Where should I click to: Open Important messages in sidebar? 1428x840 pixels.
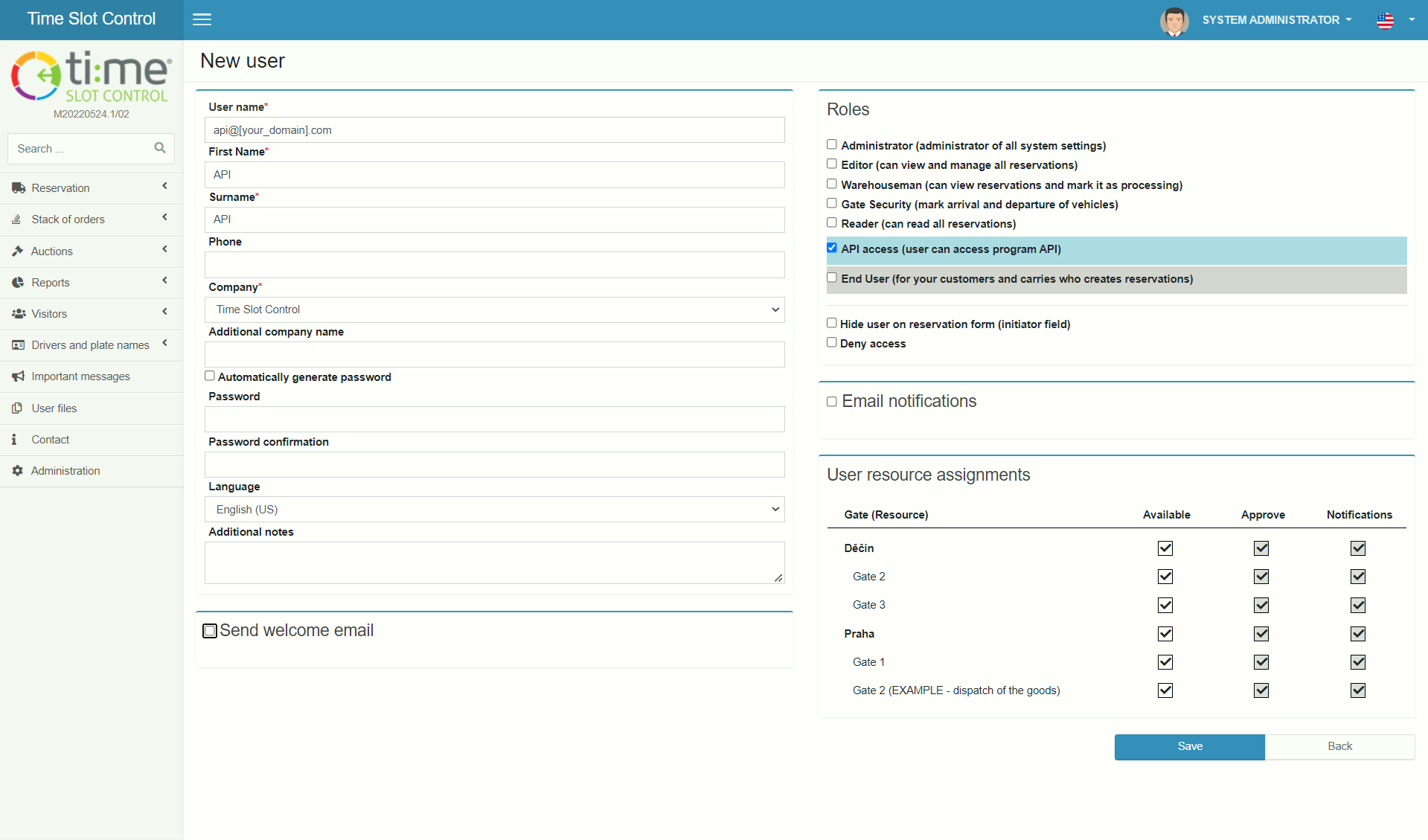coord(80,376)
